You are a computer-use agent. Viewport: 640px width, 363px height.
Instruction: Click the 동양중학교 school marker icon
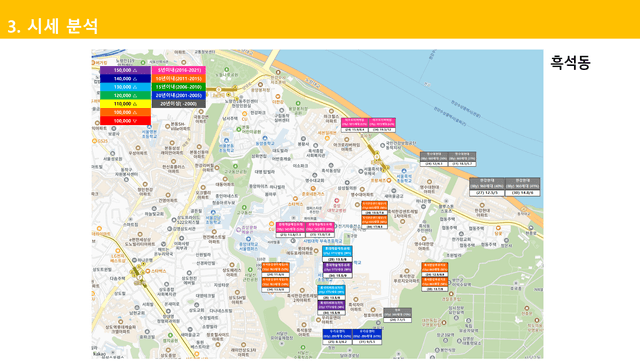pyautogui.click(x=265, y=138)
